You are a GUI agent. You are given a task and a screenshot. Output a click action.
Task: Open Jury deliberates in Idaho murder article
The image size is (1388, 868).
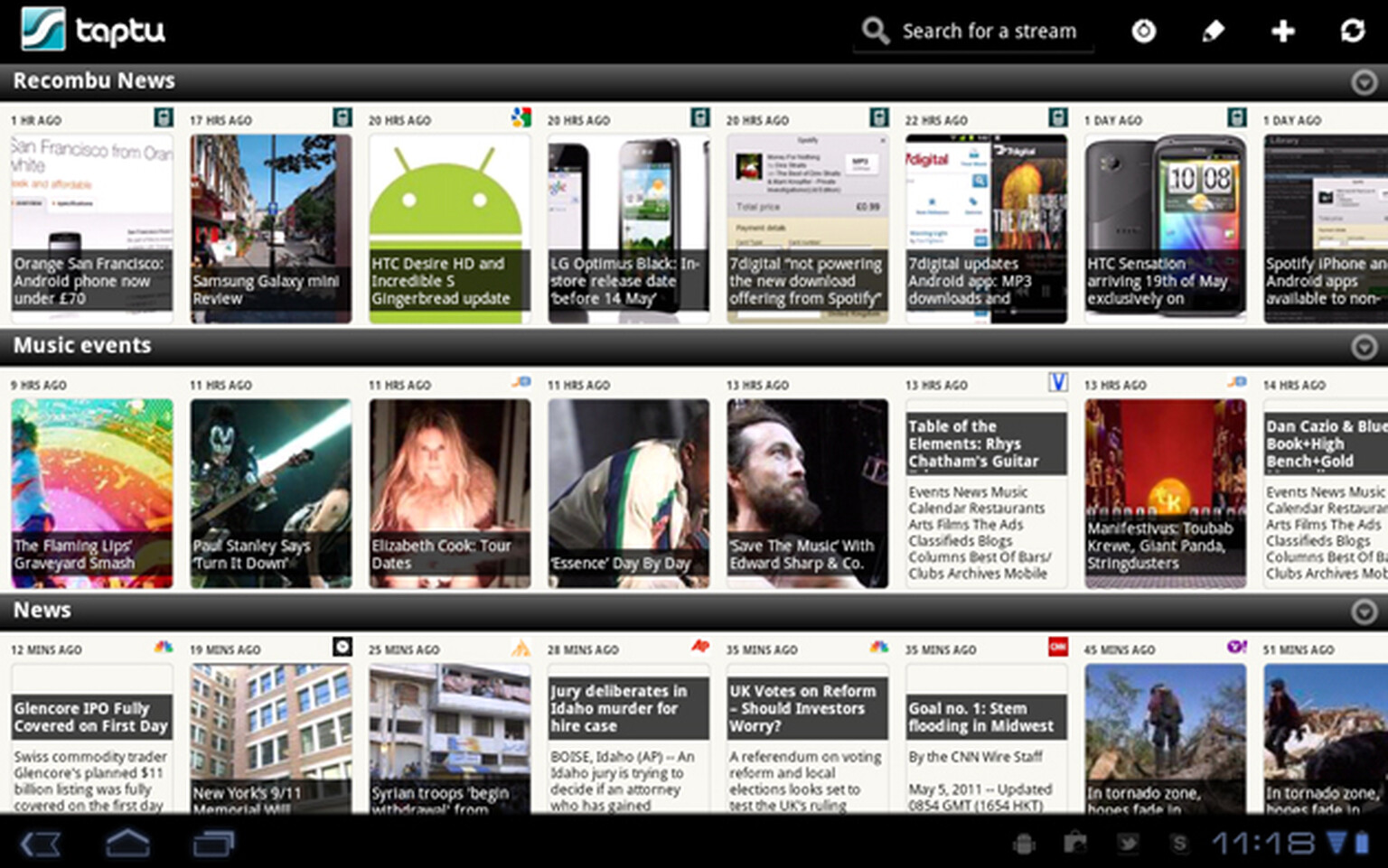(x=629, y=738)
